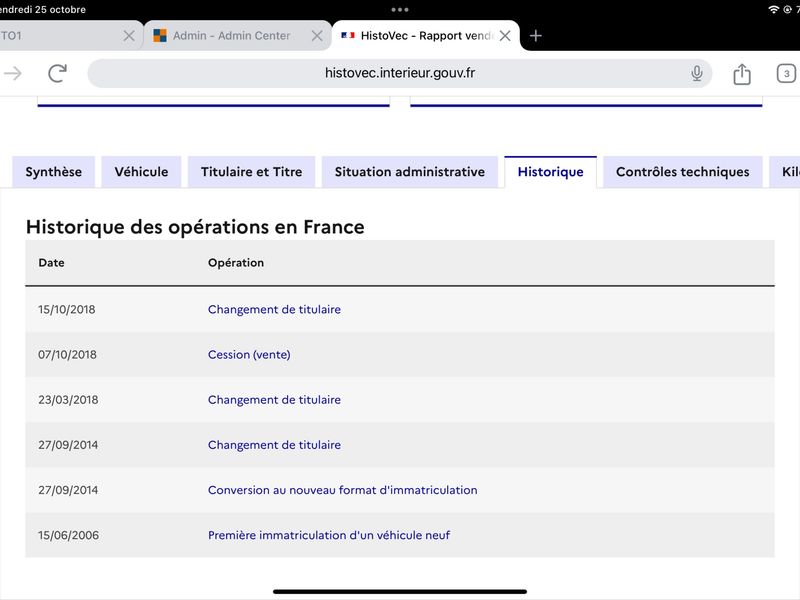Close the HistoVec tab
The image size is (800, 600).
coord(505,36)
